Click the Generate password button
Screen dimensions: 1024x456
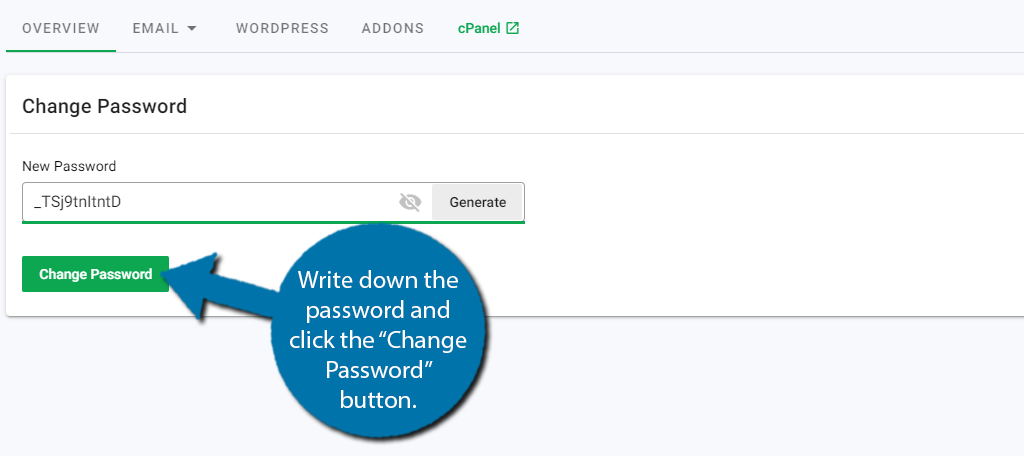477,203
